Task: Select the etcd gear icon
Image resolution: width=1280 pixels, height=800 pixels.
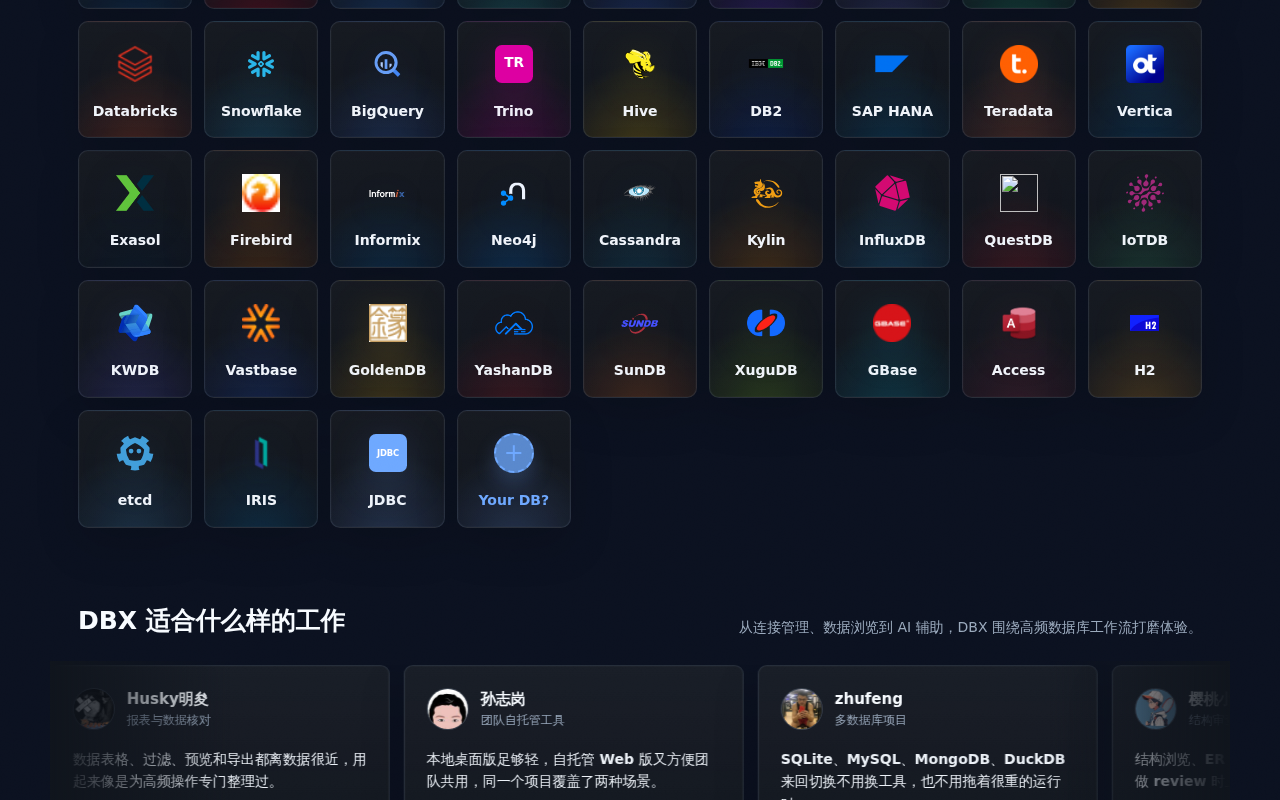Action: (135, 453)
